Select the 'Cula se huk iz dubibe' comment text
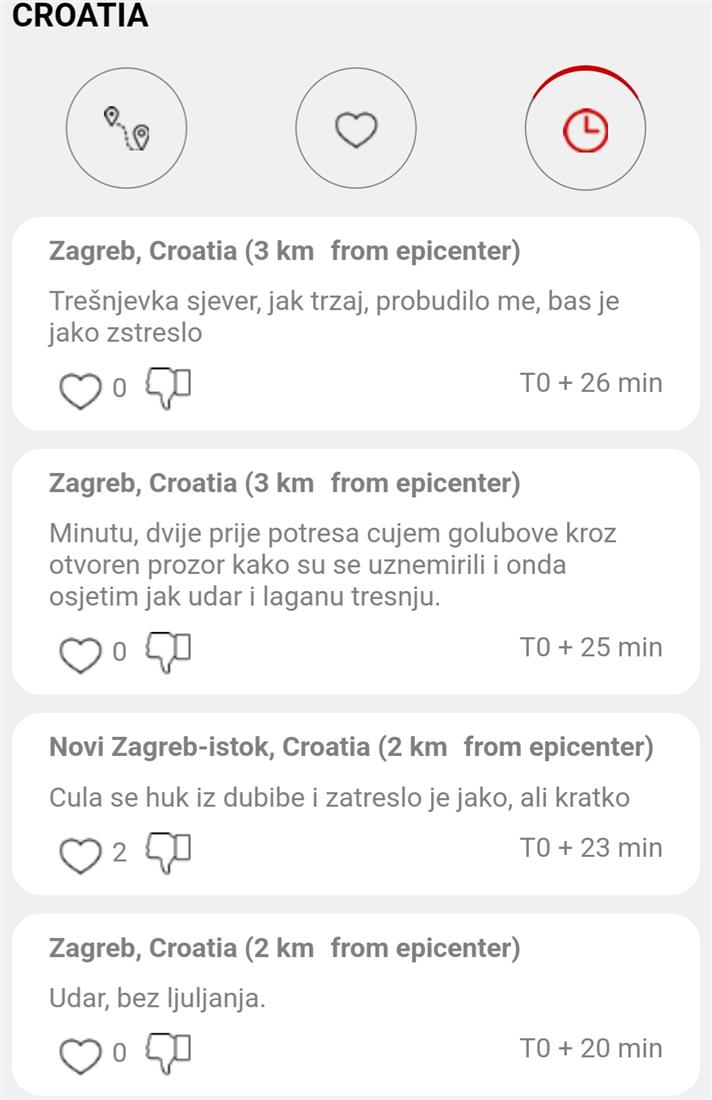 pos(339,799)
